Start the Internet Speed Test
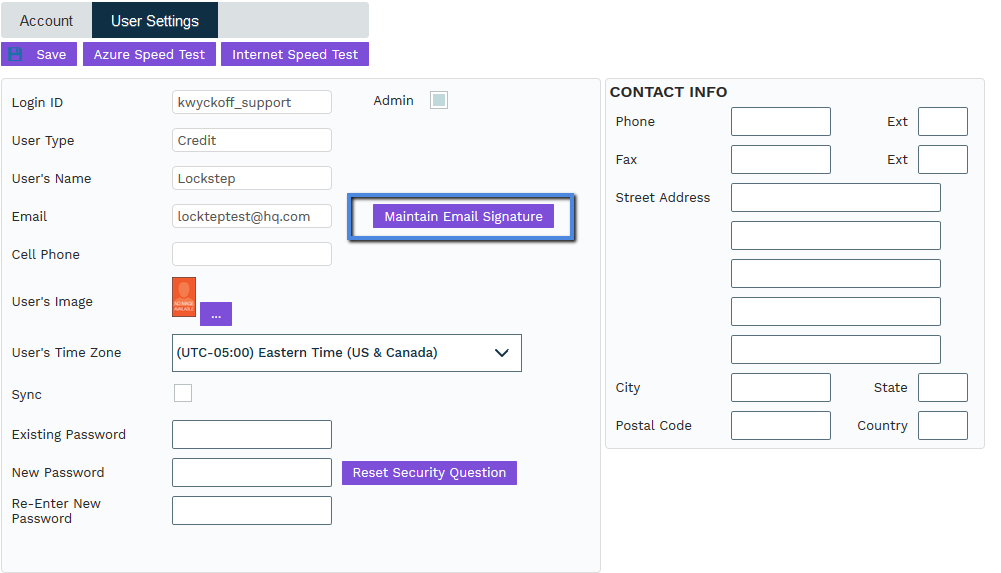The image size is (1001, 573). [x=295, y=54]
